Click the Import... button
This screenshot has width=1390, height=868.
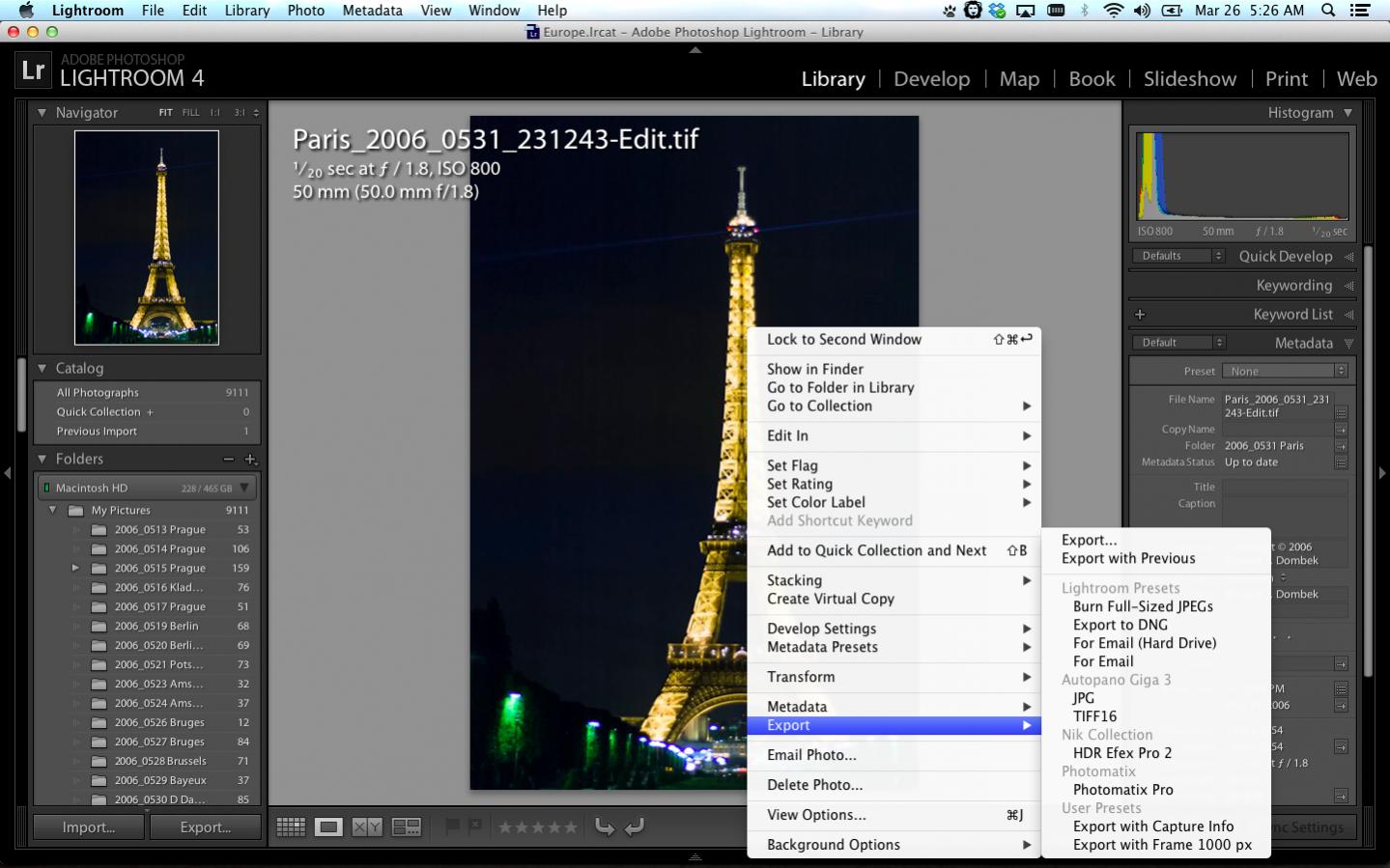pyautogui.click(x=89, y=827)
